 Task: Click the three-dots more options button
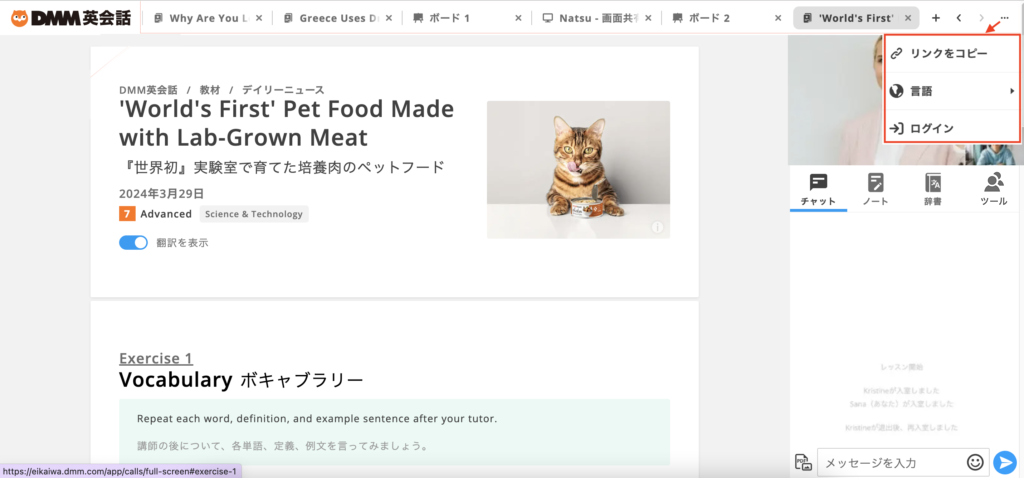point(1005,18)
